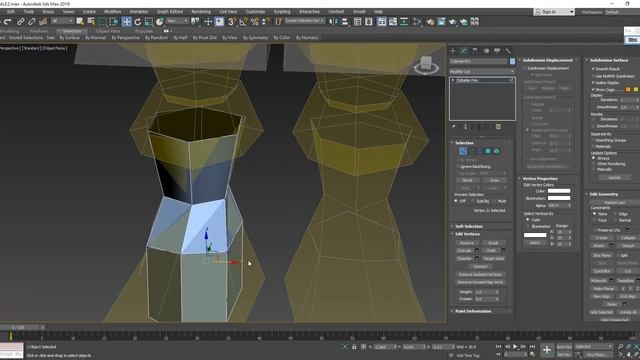Activate the Select and Move tool

pyautogui.click(x=127, y=22)
